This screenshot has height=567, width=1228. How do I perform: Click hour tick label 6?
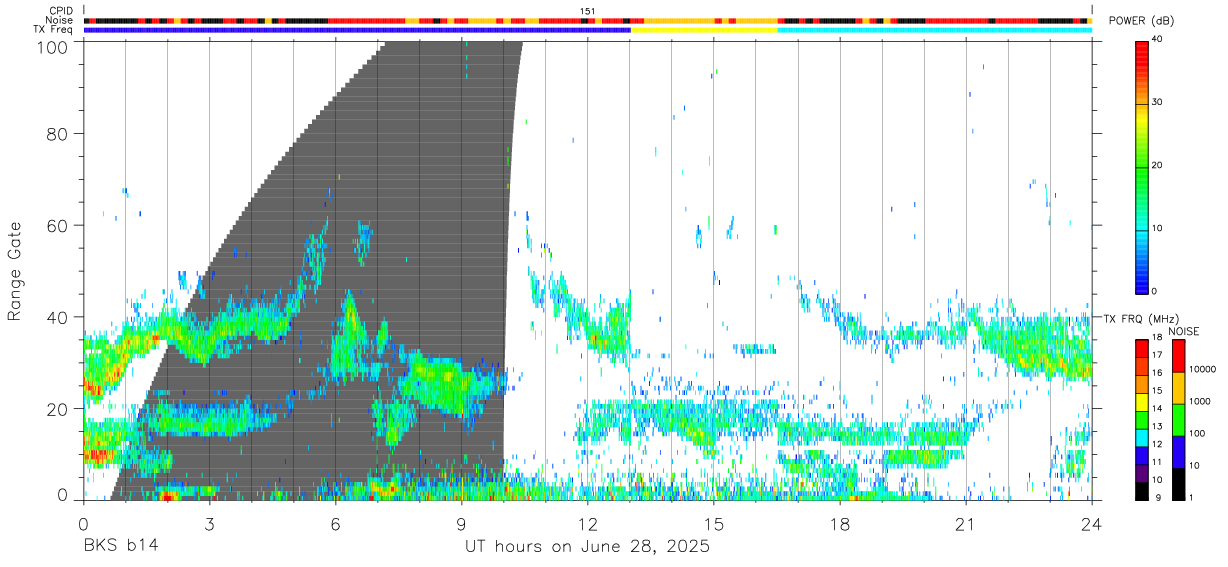click(x=335, y=523)
